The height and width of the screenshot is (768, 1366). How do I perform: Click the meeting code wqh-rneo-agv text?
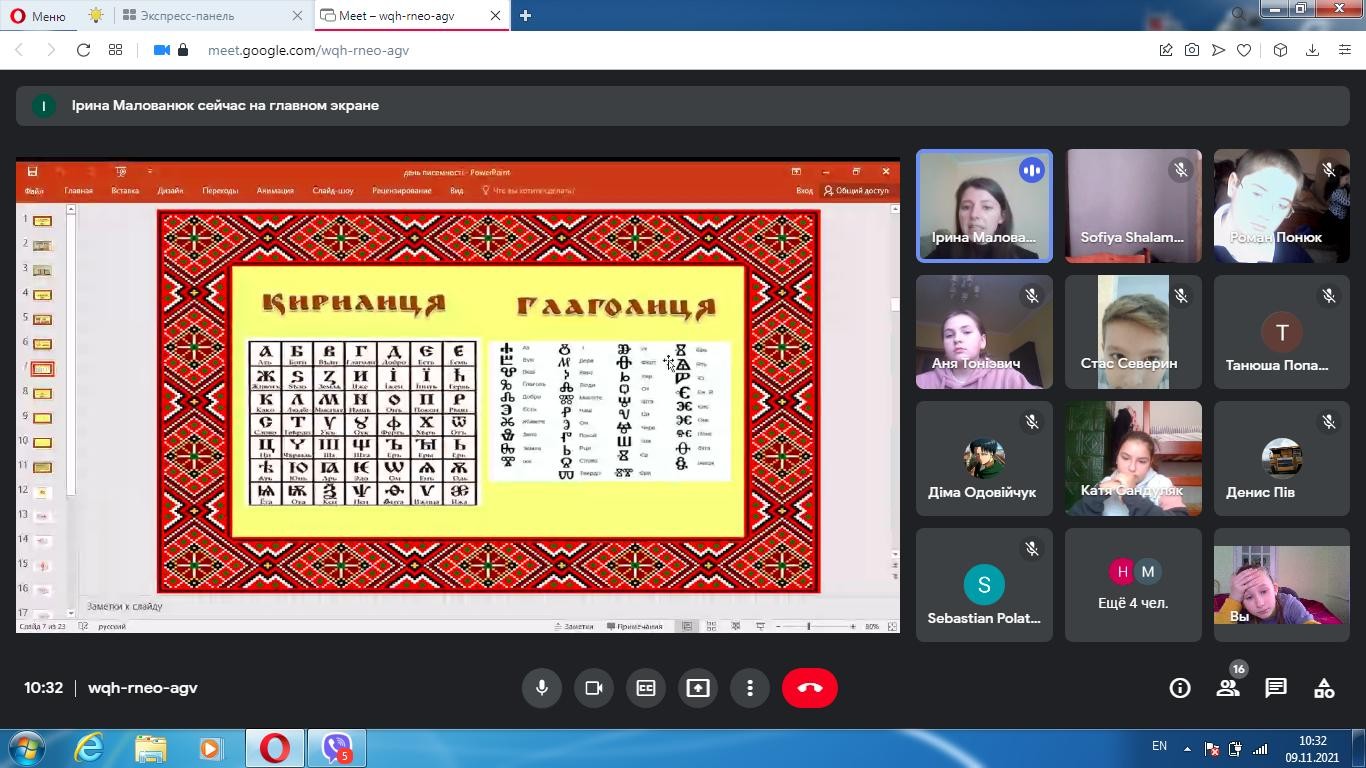point(143,688)
